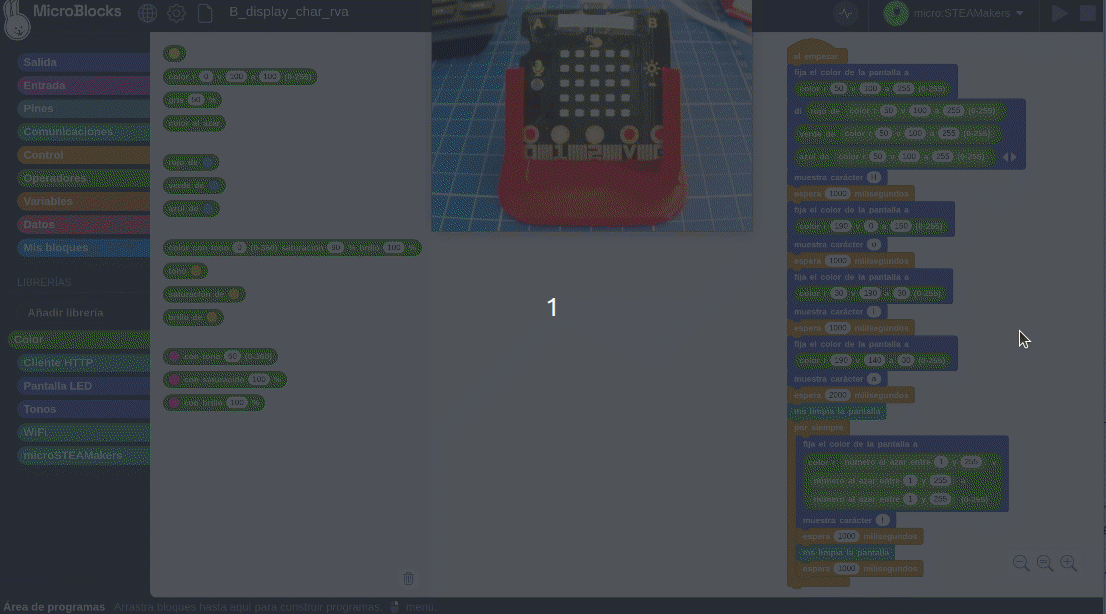Viewport: 1106px width, 614px height.
Task: Open the file document menu
Action: point(205,13)
